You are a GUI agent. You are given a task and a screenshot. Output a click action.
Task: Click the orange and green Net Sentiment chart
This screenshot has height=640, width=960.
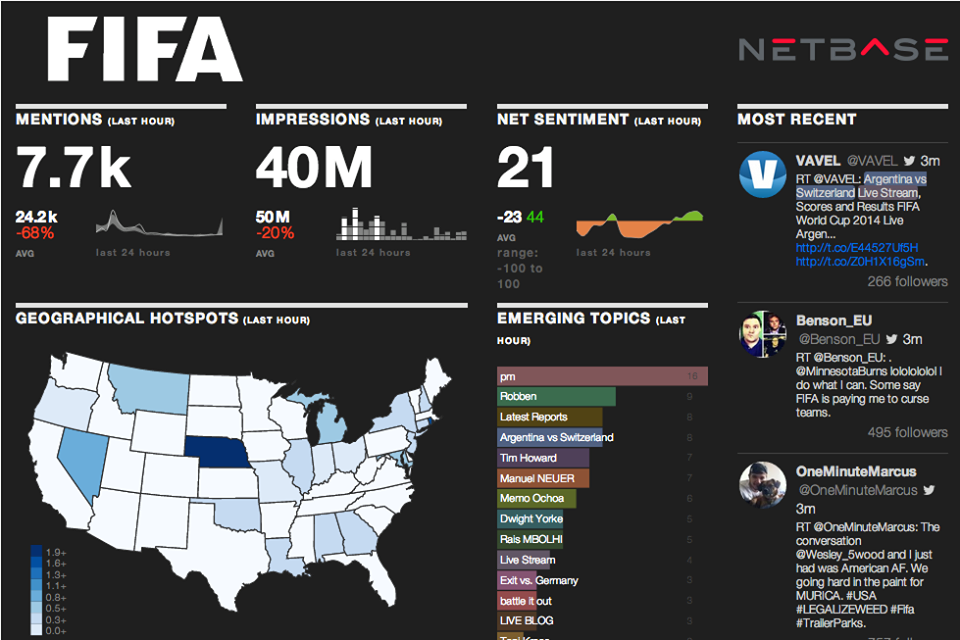click(640, 224)
